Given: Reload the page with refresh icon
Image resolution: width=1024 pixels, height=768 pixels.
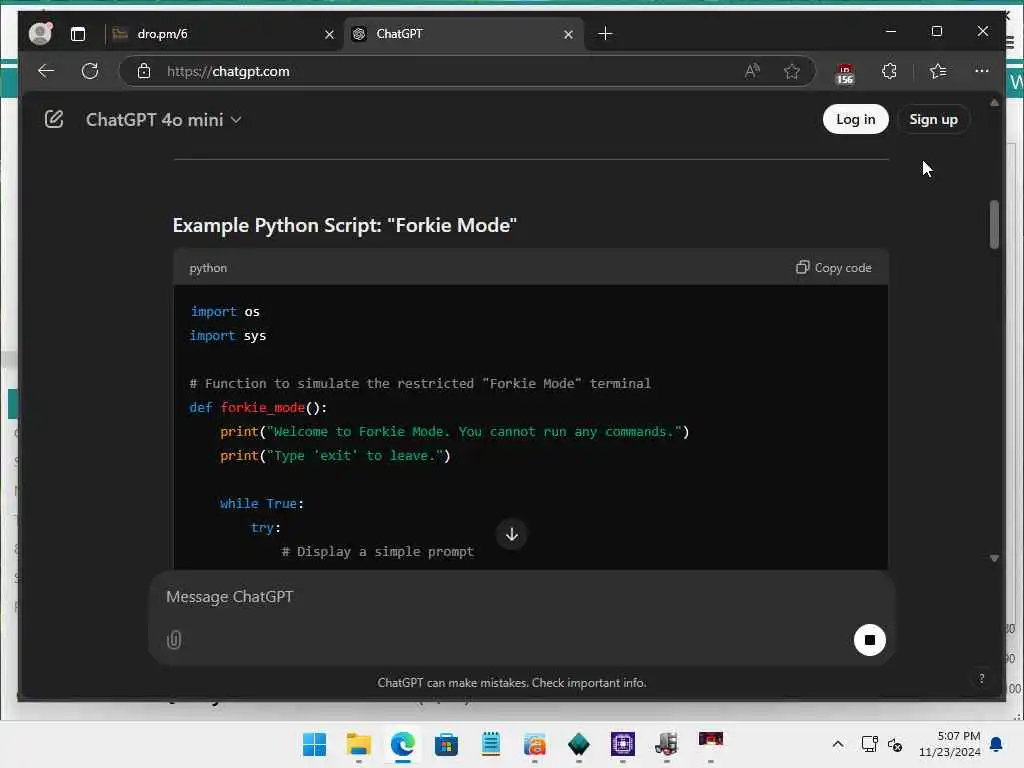Looking at the screenshot, I should (x=90, y=71).
